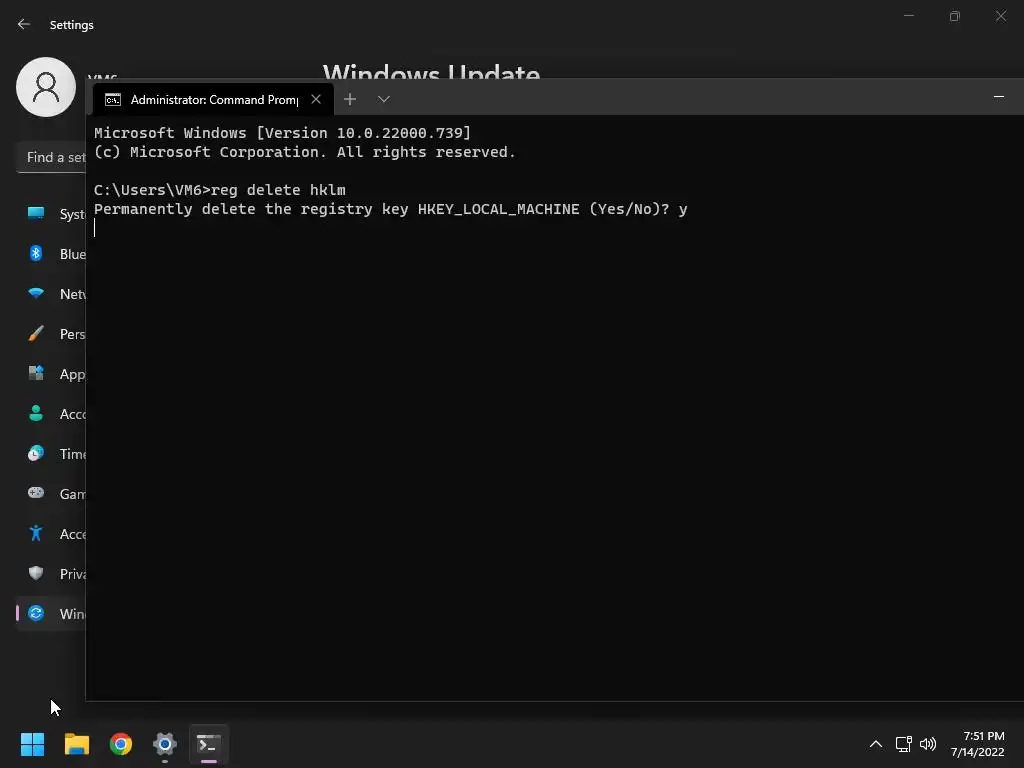Minimize the Terminal window
1024x768 pixels.
pos(999,97)
